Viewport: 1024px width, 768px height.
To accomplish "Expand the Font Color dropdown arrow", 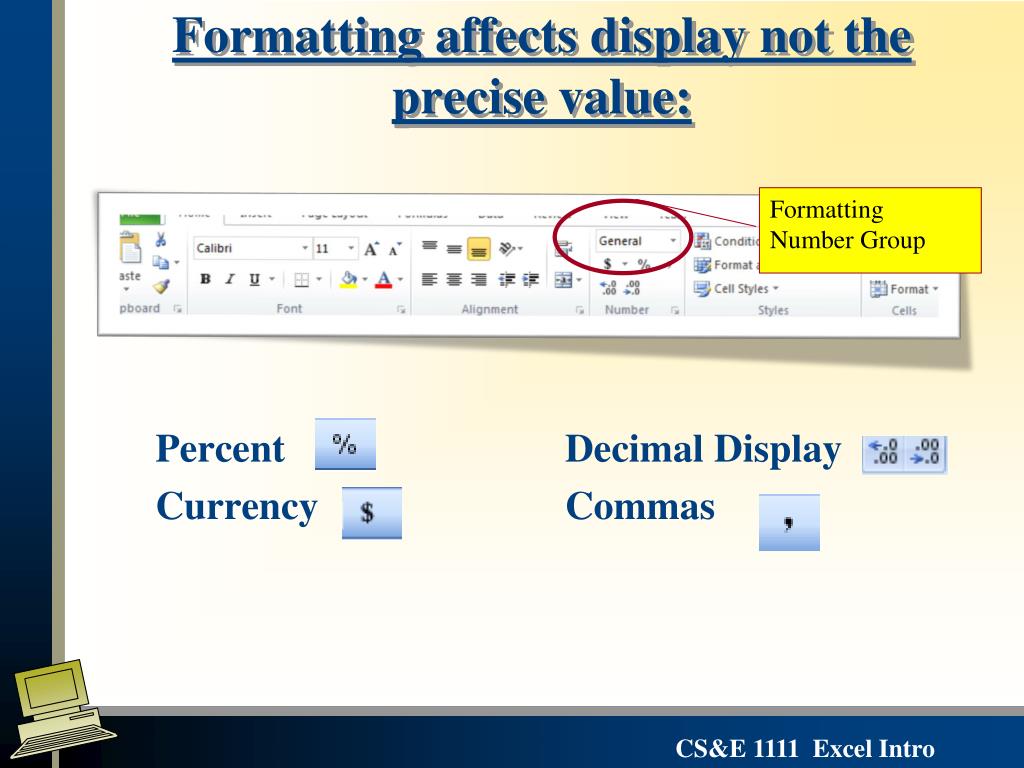I will tap(400, 280).
